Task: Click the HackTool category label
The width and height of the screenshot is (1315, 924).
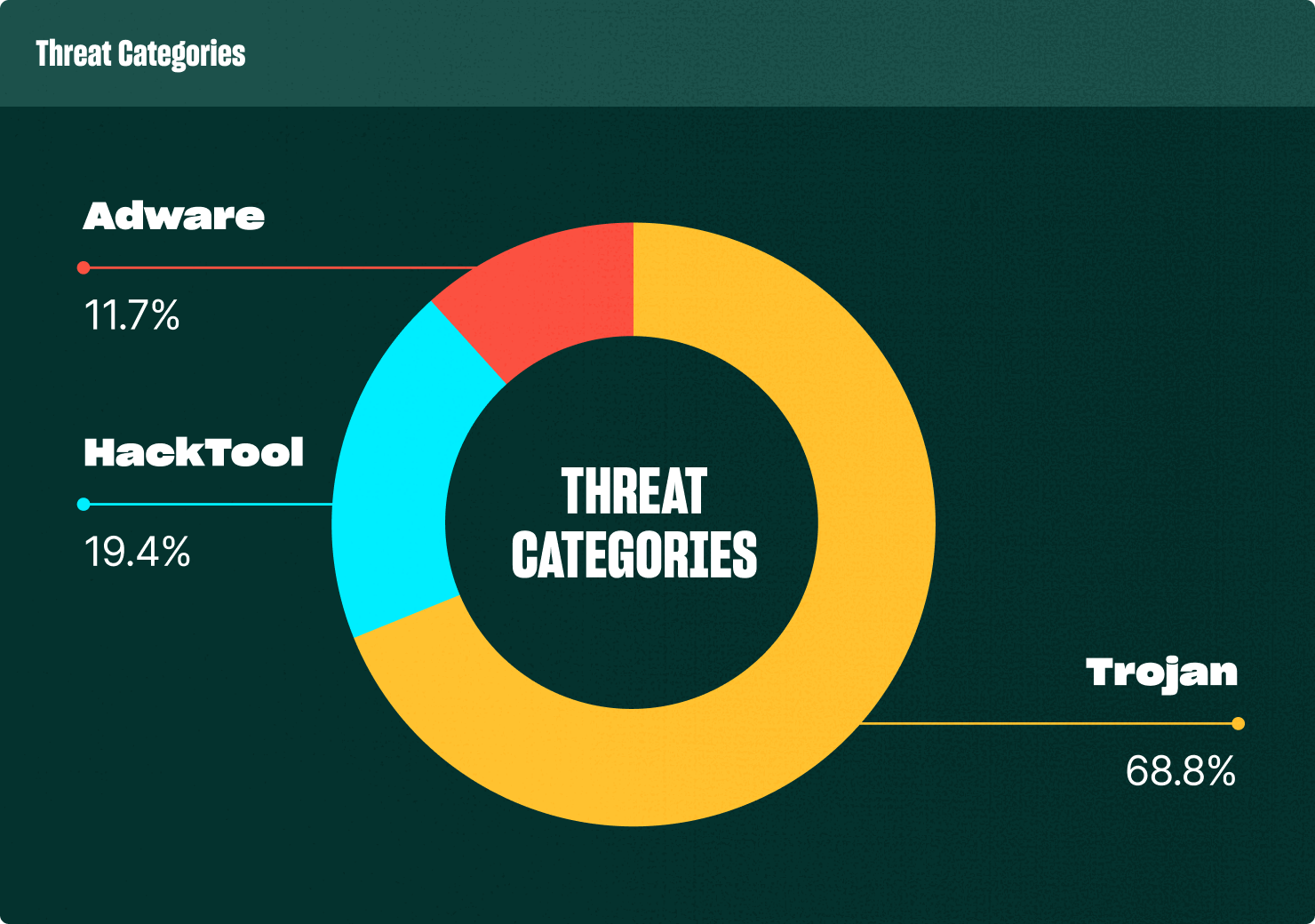Action: [x=194, y=452]
